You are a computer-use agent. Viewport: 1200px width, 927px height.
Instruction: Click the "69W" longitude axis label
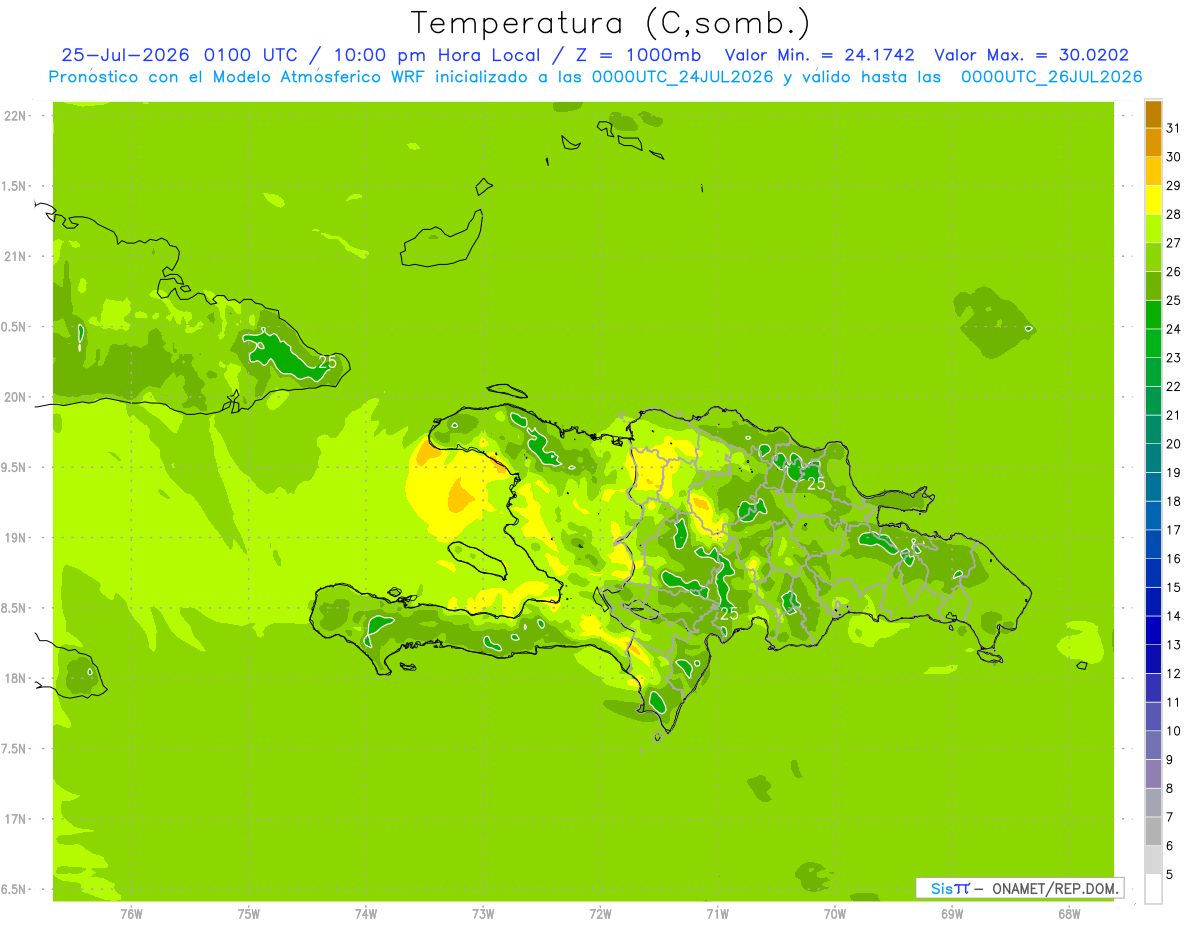(951, 914)
